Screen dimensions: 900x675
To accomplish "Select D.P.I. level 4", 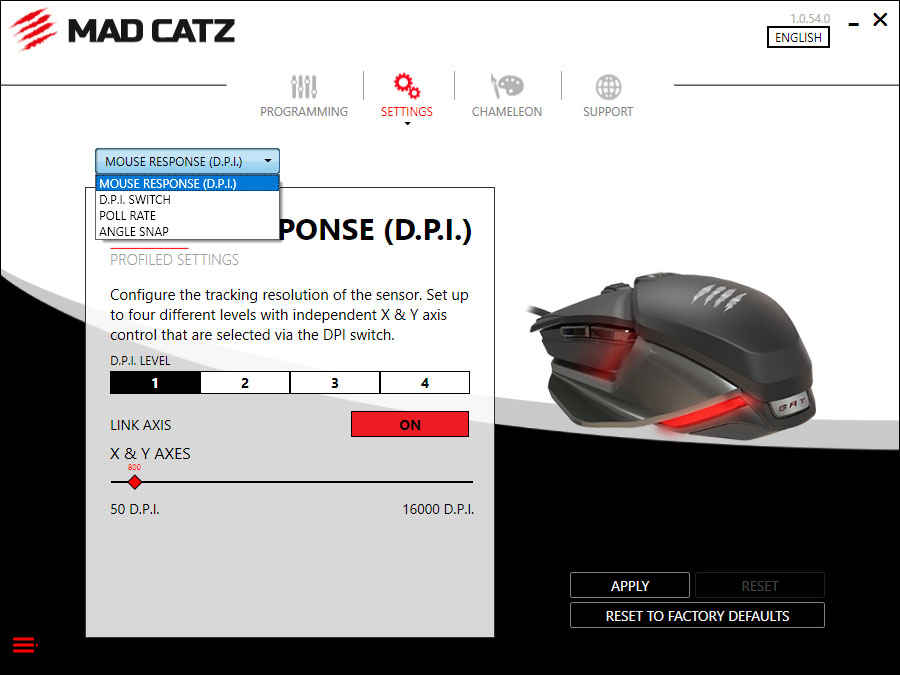I will point(425,383).
